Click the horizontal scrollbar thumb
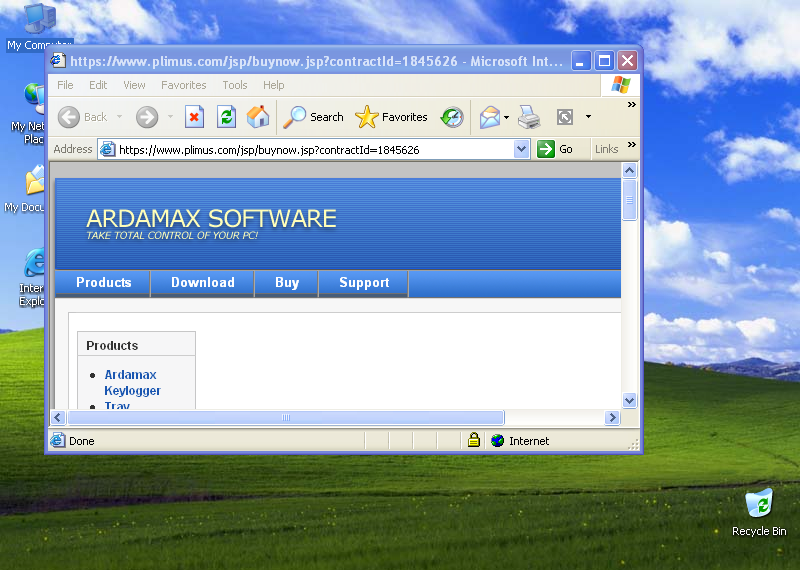The height and width of the screenshot is (570, 800). tap(286, 417)
